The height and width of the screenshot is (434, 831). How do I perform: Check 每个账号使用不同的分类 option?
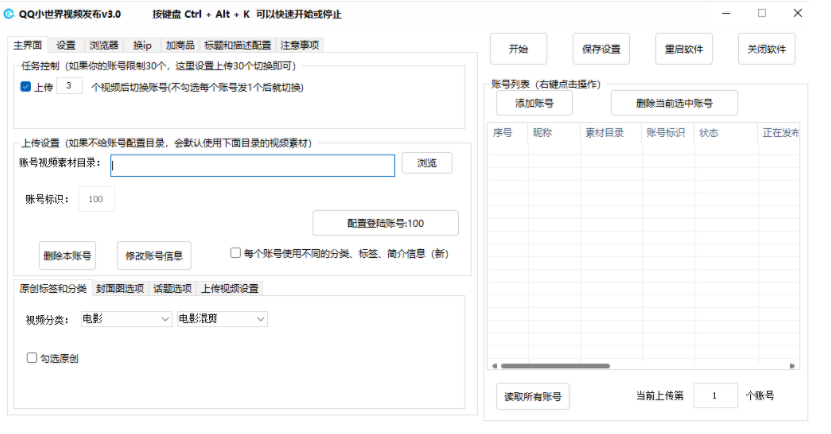point(235,253)
